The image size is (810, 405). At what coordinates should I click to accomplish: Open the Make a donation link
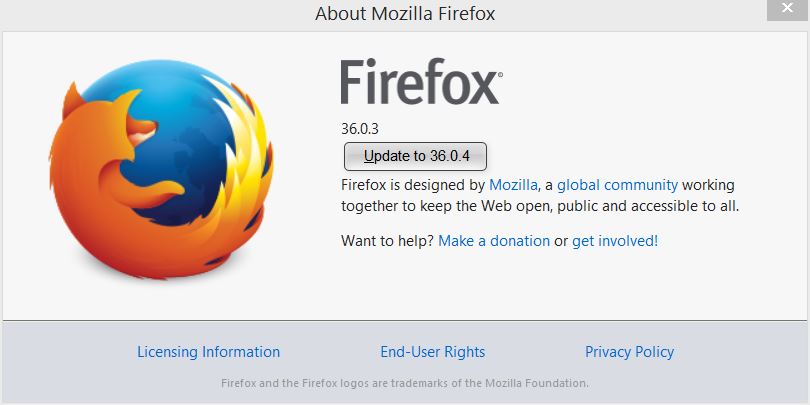pyautogui.click(x=494, y=241)
